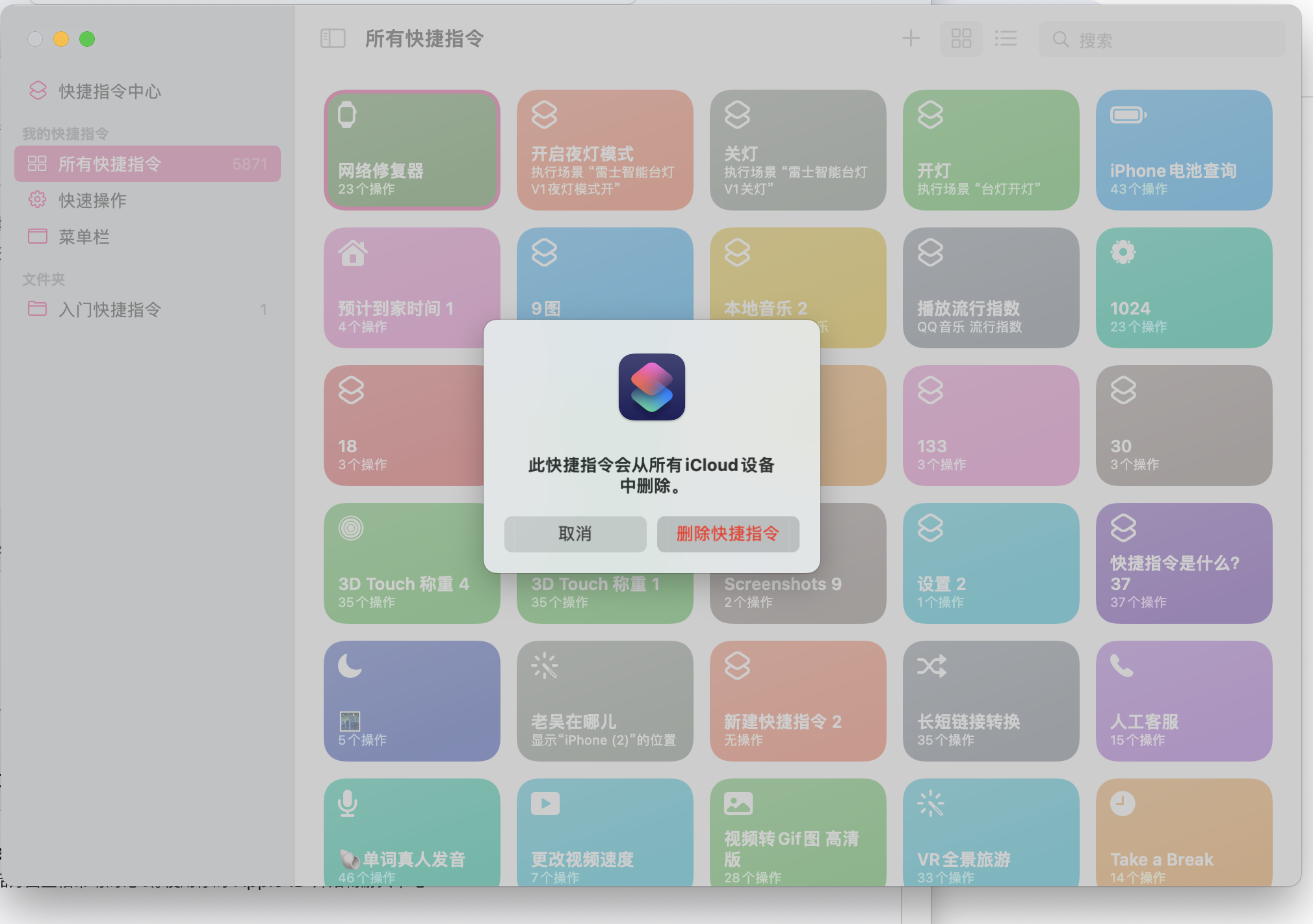This screenshot has width=1313, height=924.
Task: Click the shuffle icon on 长短链接转换
Action: pos(931,665)
